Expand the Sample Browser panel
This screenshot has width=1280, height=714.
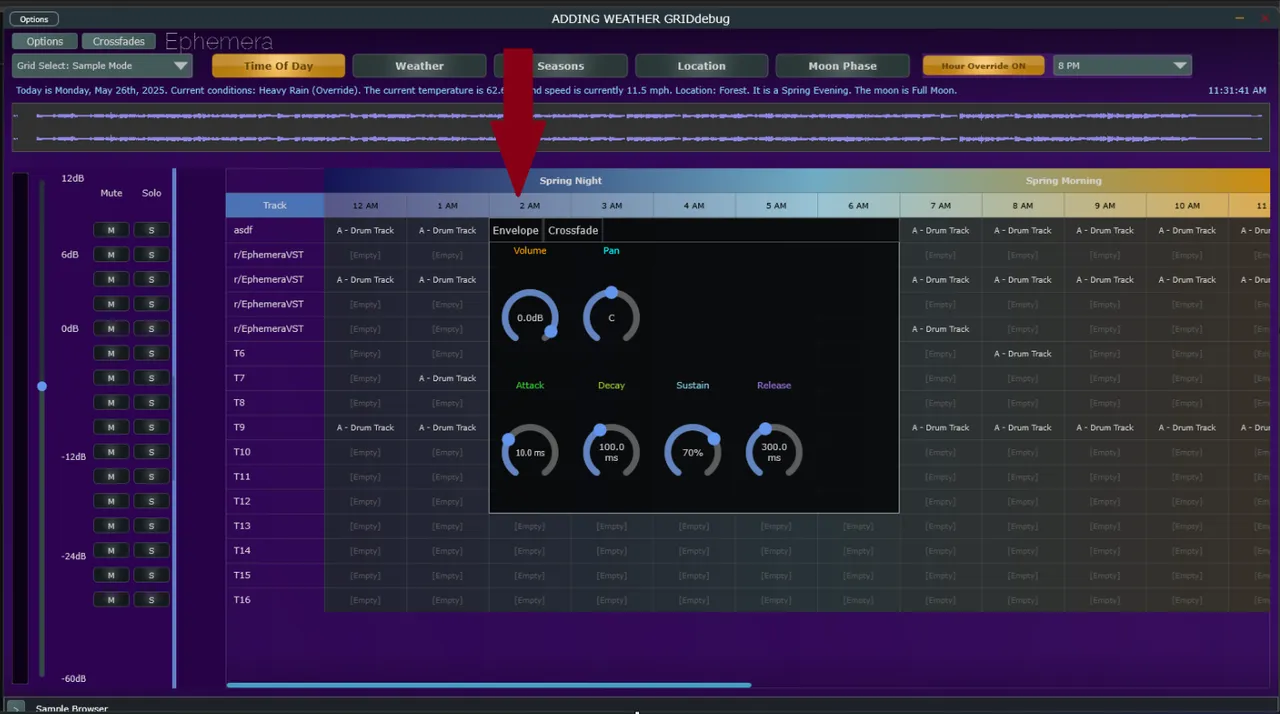coord(15,707)
